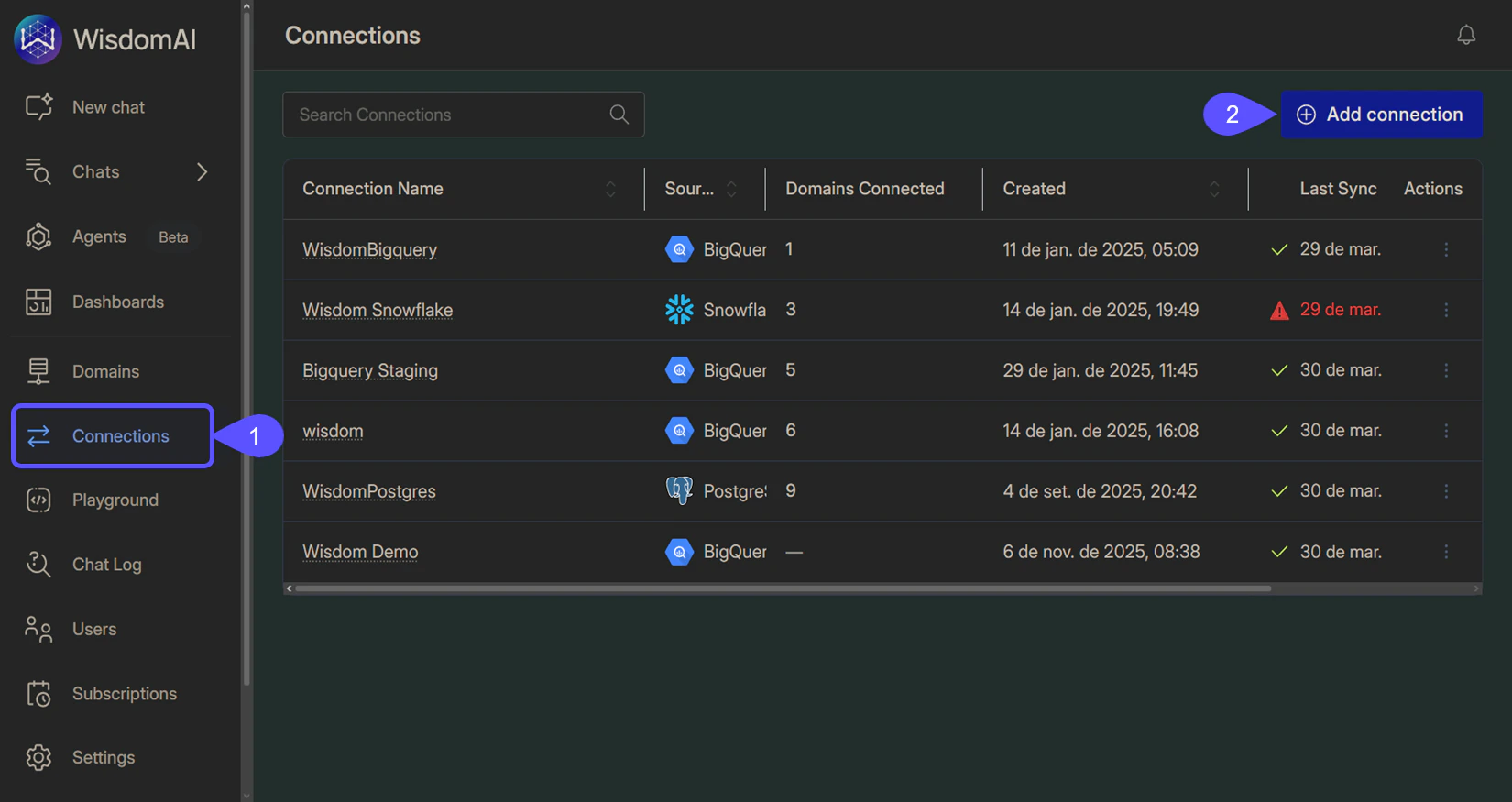1512x802 pixels.
Task: Click the search magnifier icon
Action: pos(619,115)
